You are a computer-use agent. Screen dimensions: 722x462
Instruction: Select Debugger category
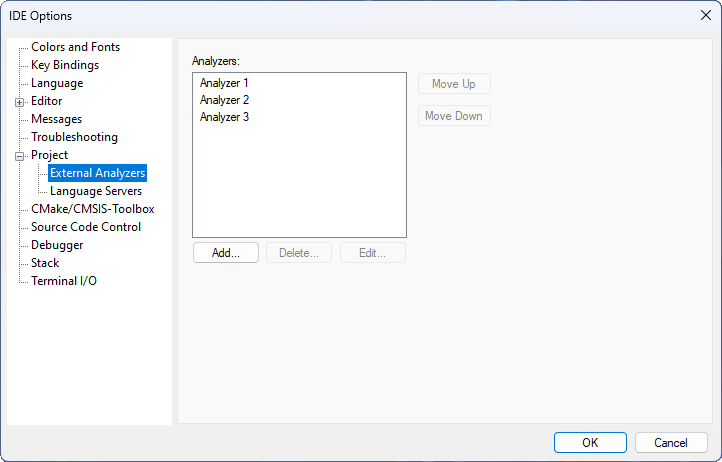[x=57, y=245]
